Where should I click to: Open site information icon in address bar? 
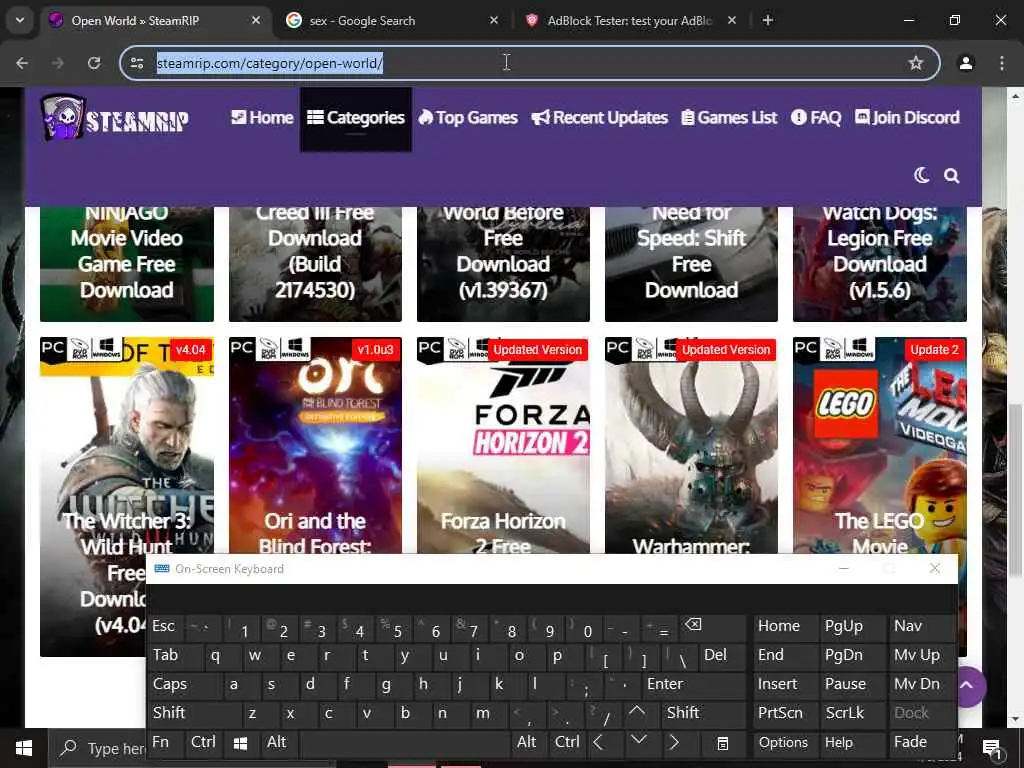(137, 63)
